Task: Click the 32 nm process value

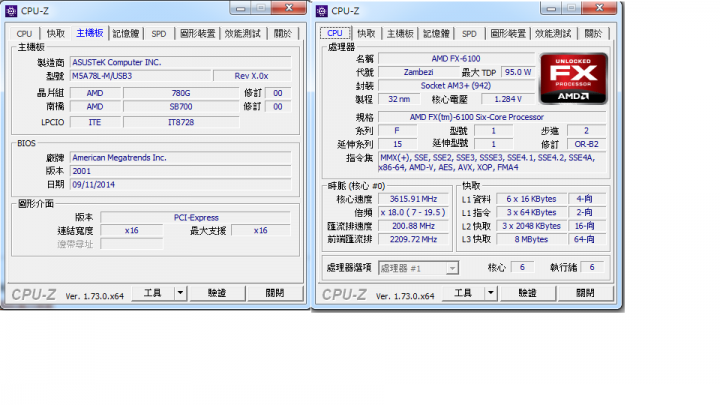Action: [399, 99]
